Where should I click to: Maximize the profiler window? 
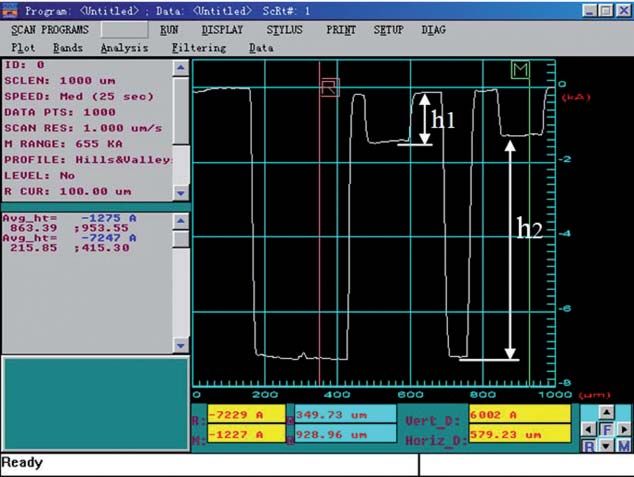point(606,11)
